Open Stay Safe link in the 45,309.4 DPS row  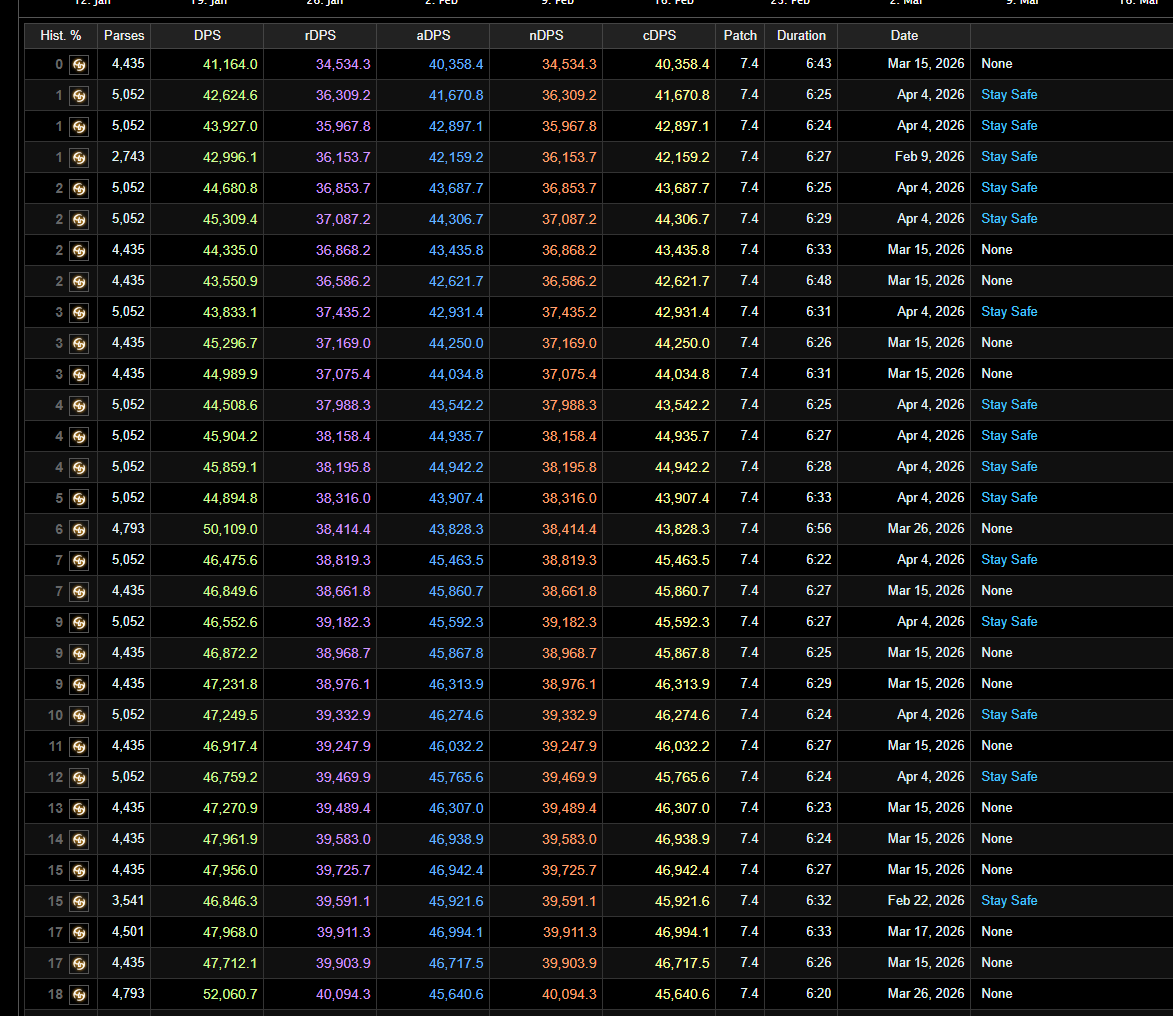[x=1009, y=219]
